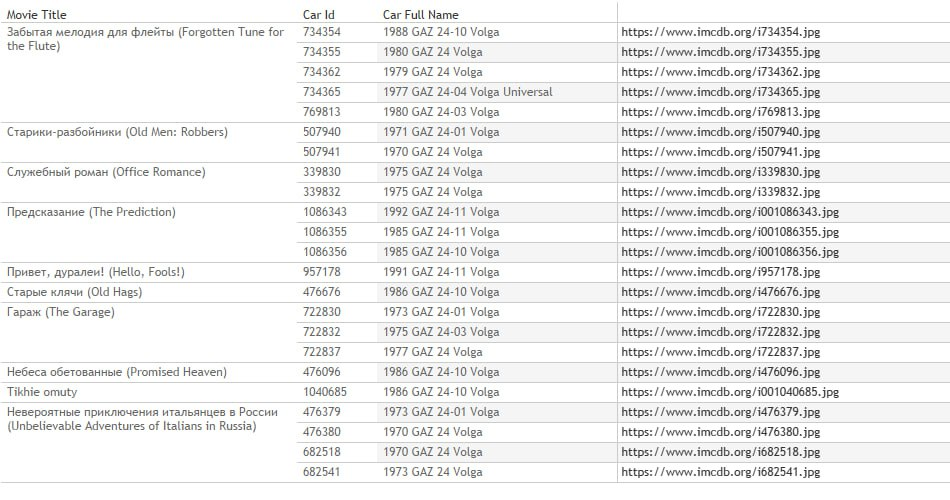
Task: Follow the i957178.jpg URL
Action: tap(720, 272)
